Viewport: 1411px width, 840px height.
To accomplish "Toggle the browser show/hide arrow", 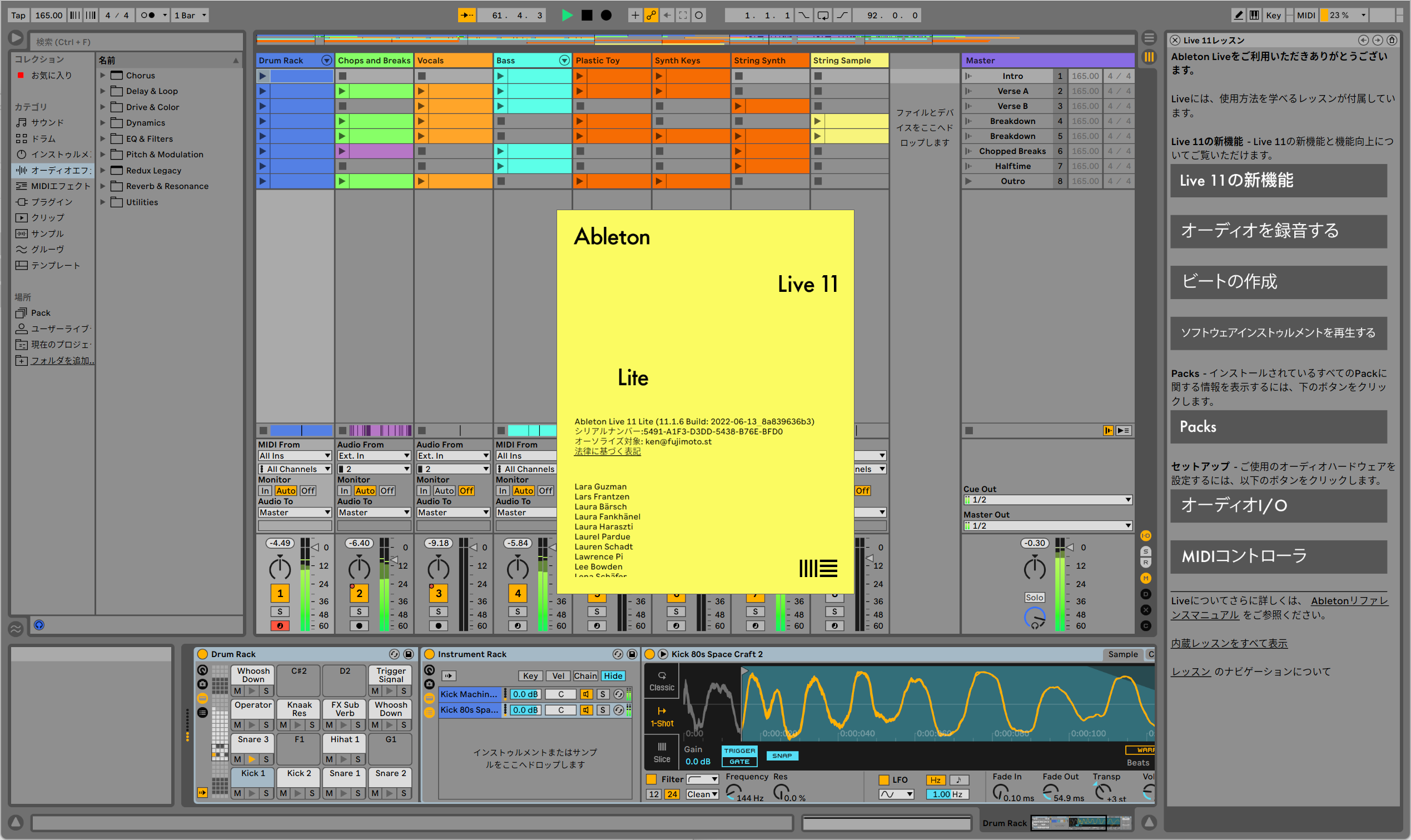I will pyautogui.click(x=16, y=38).
